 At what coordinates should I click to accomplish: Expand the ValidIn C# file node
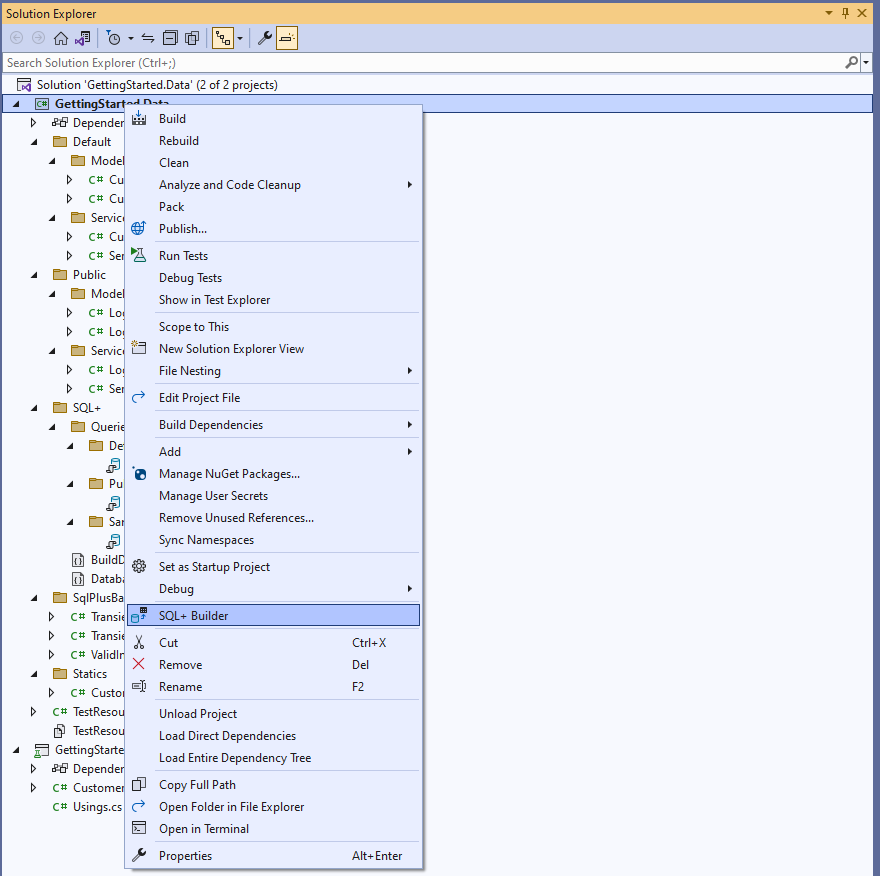coord(52,655)
